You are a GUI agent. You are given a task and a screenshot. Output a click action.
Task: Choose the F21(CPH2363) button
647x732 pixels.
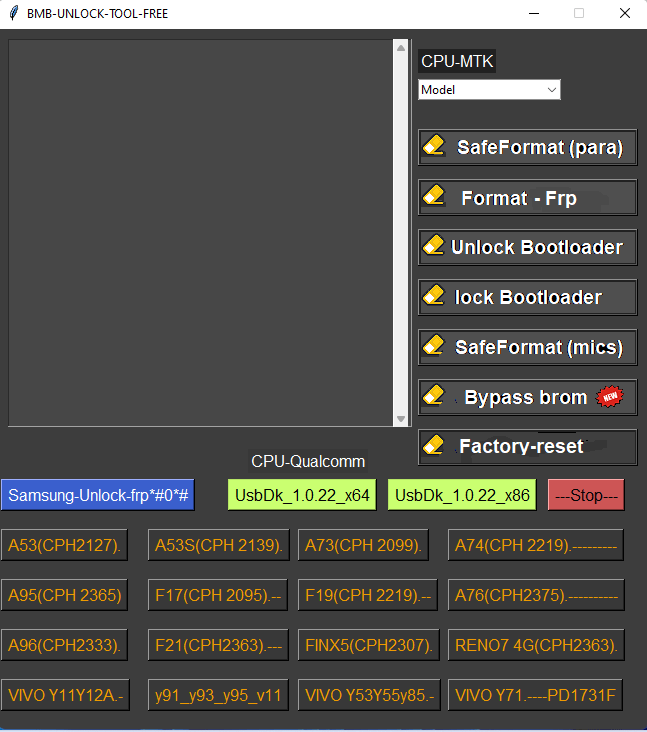pyautogui.click(x=219, y=645)
